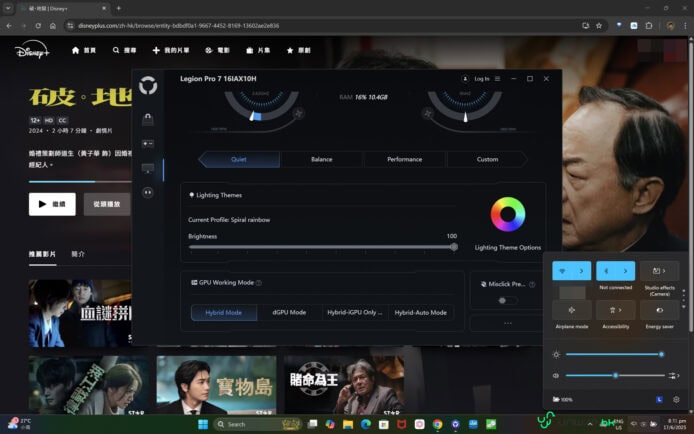Viewport: 694px width, 434px height.
Task: Open Copilot from the taskbar
Action: click(330, 425)
